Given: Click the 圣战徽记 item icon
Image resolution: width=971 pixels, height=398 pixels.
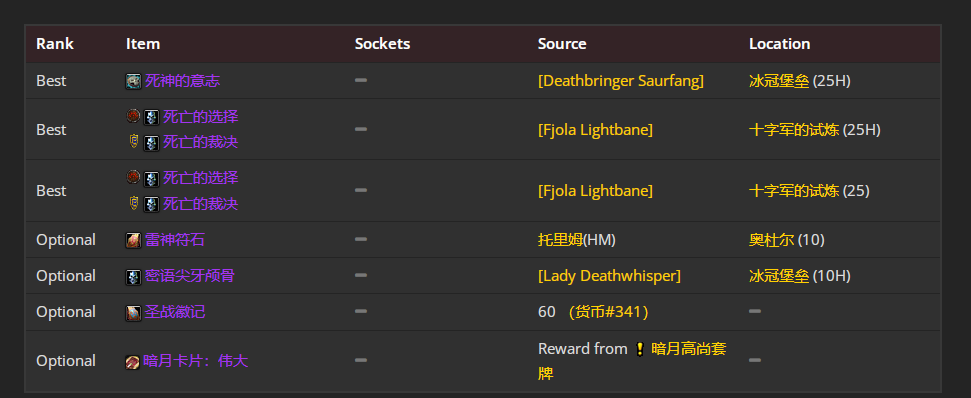Looking at the screenshot, I should pyautogui.click(x=133, y=313).
